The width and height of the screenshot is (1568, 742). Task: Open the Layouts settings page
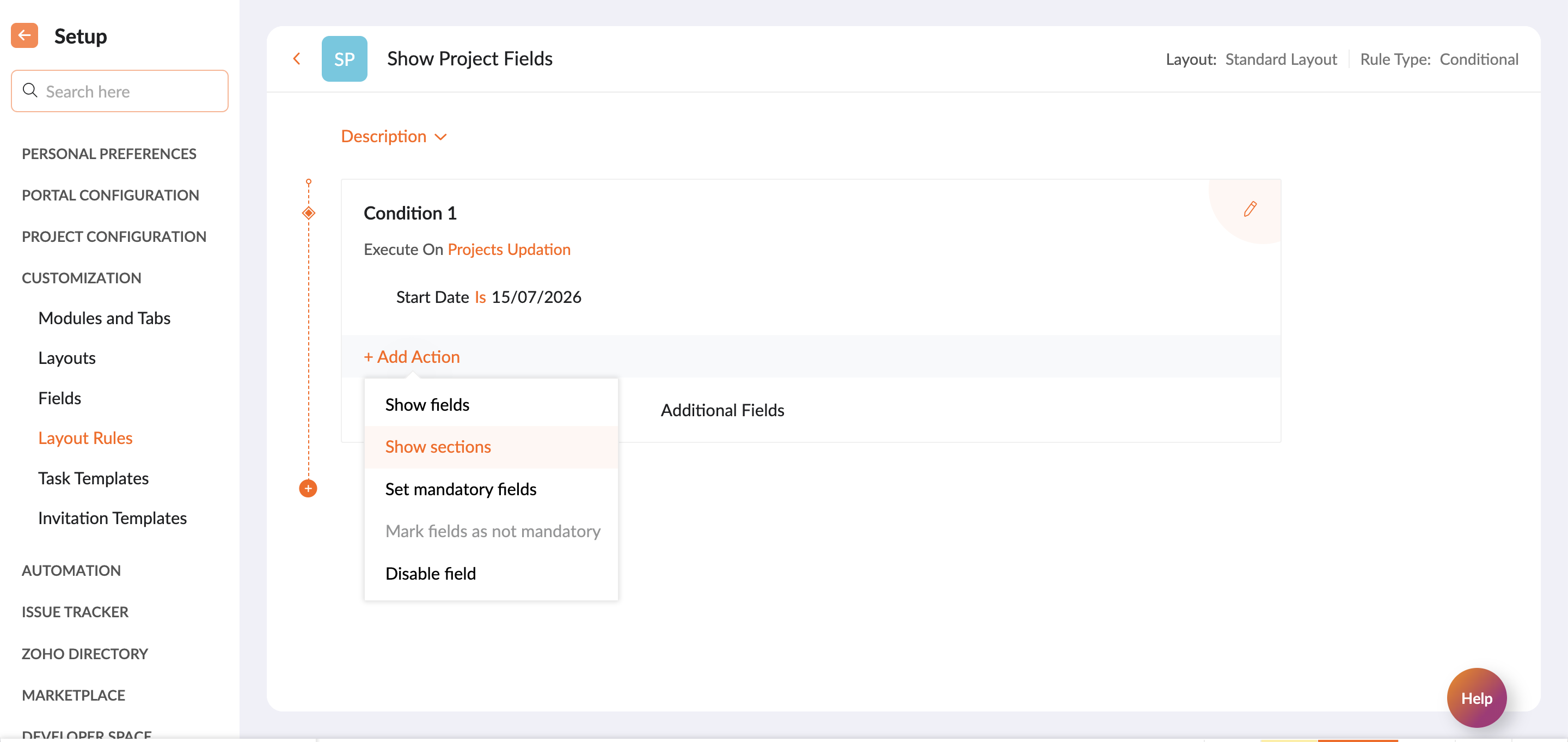point(67,357)
